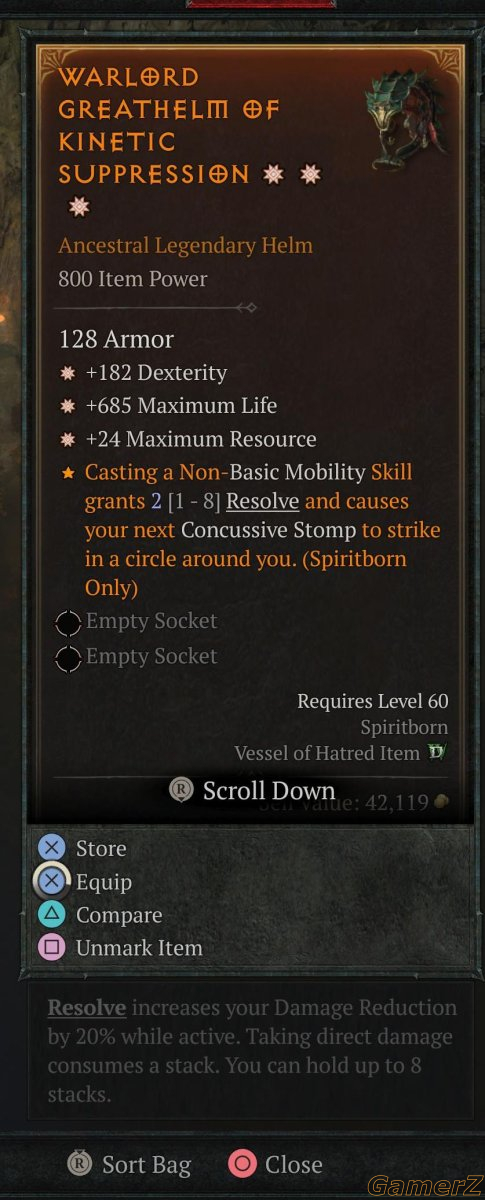The height and width of the screenshot is (1200, 485).
Task: Click the gold coin icon beside sell value
Action: pos(442,801)
